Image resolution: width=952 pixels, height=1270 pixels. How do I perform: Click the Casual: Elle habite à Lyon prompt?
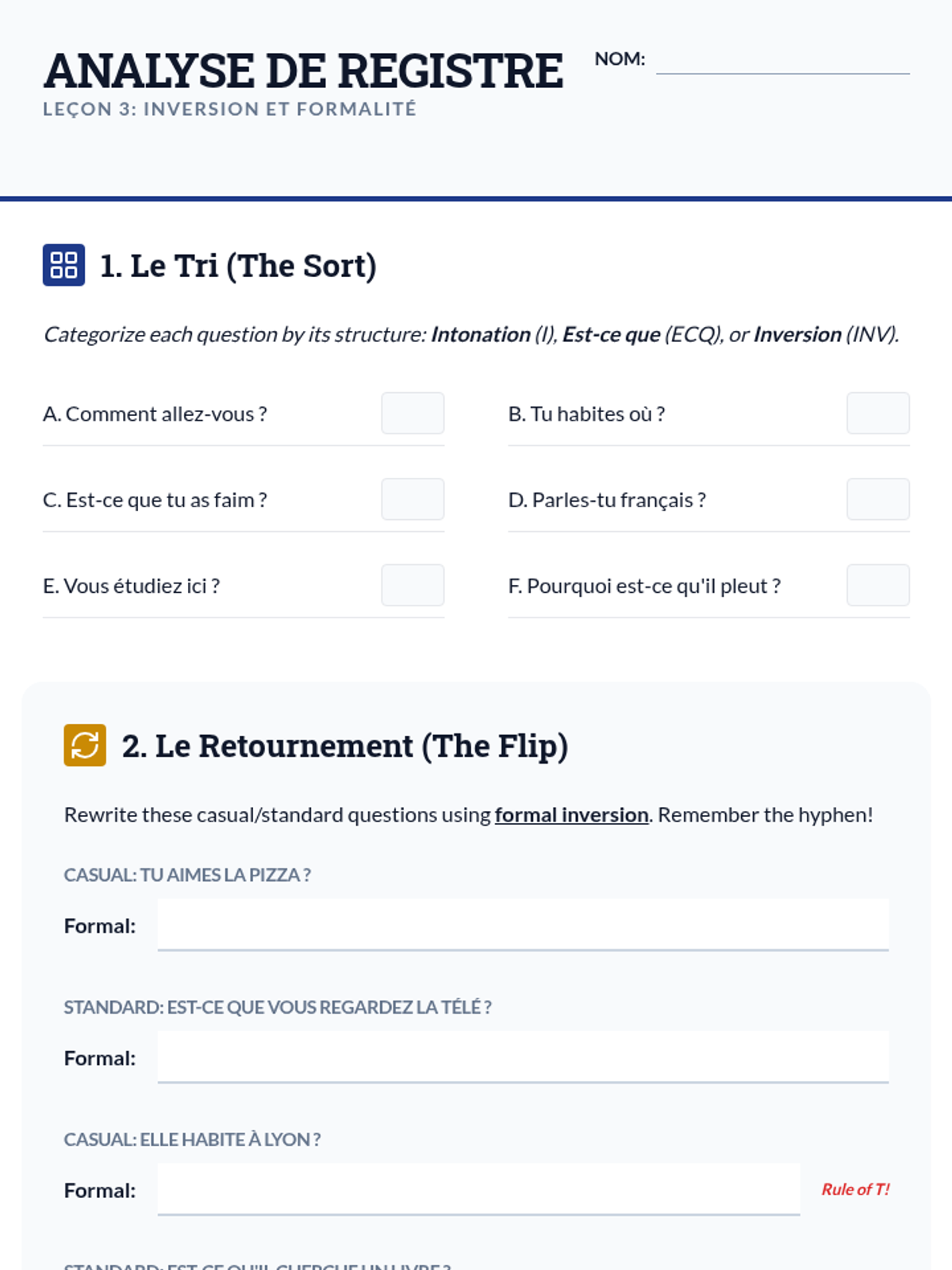point(192,1140)
